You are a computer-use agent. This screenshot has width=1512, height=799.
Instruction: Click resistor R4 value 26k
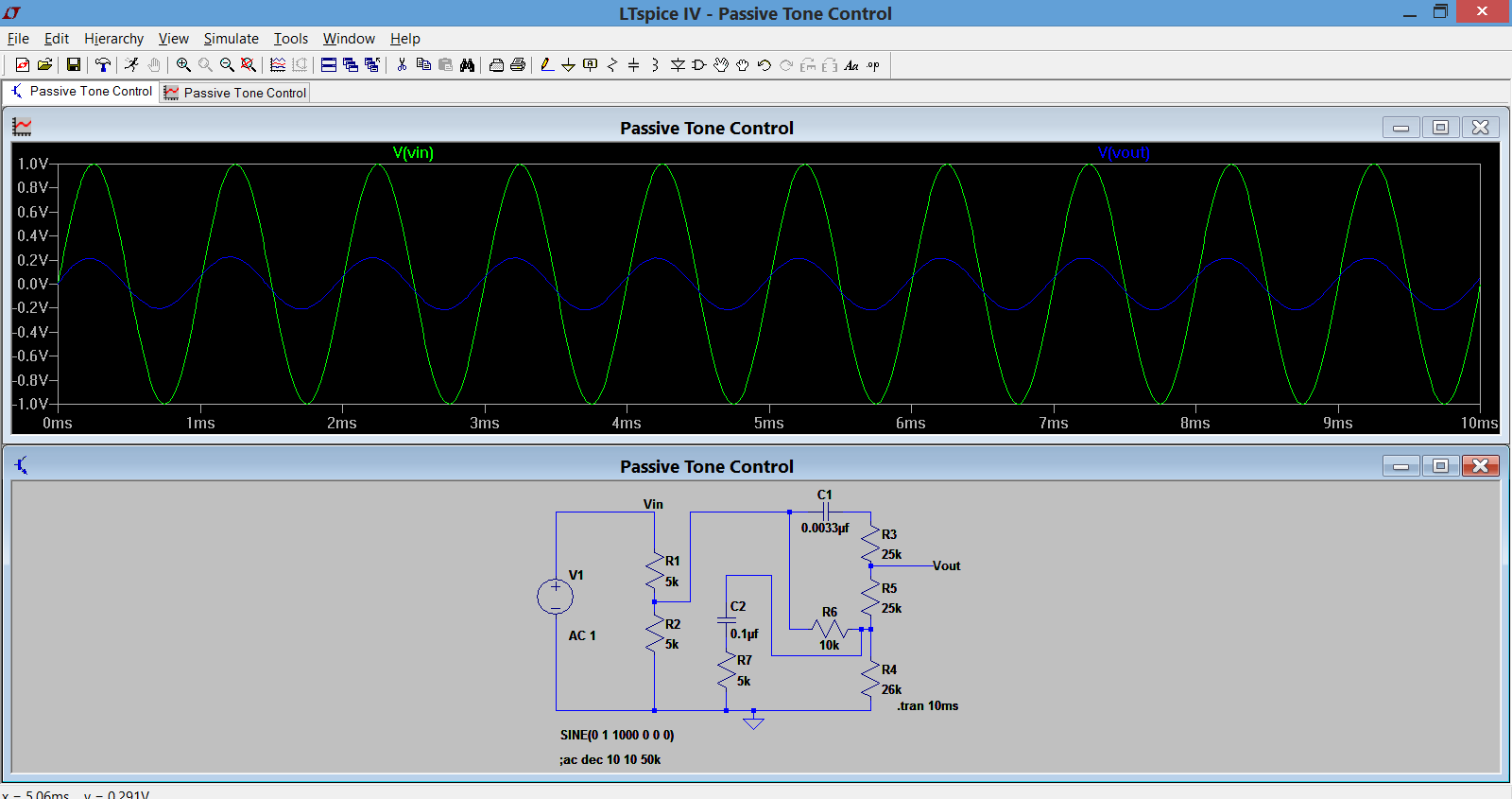coord(891,689)
